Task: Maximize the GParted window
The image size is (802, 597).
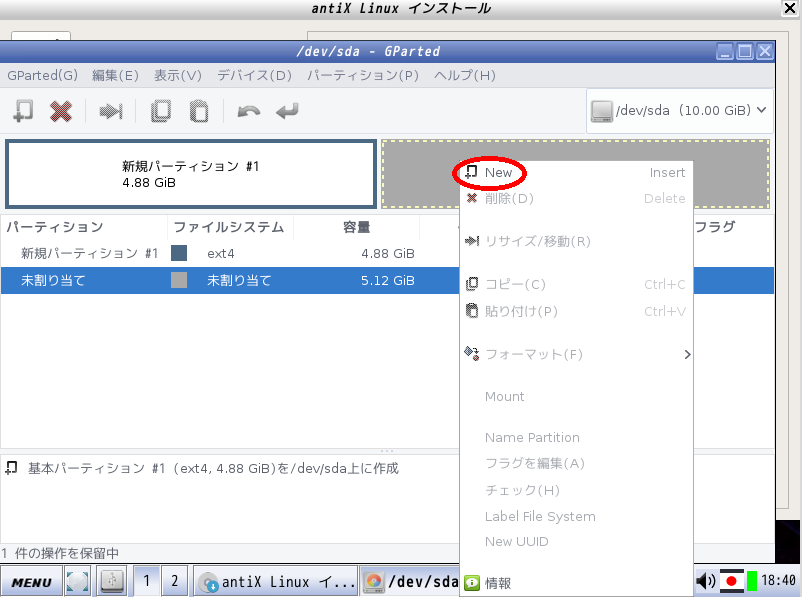Action: click(745, 51)
